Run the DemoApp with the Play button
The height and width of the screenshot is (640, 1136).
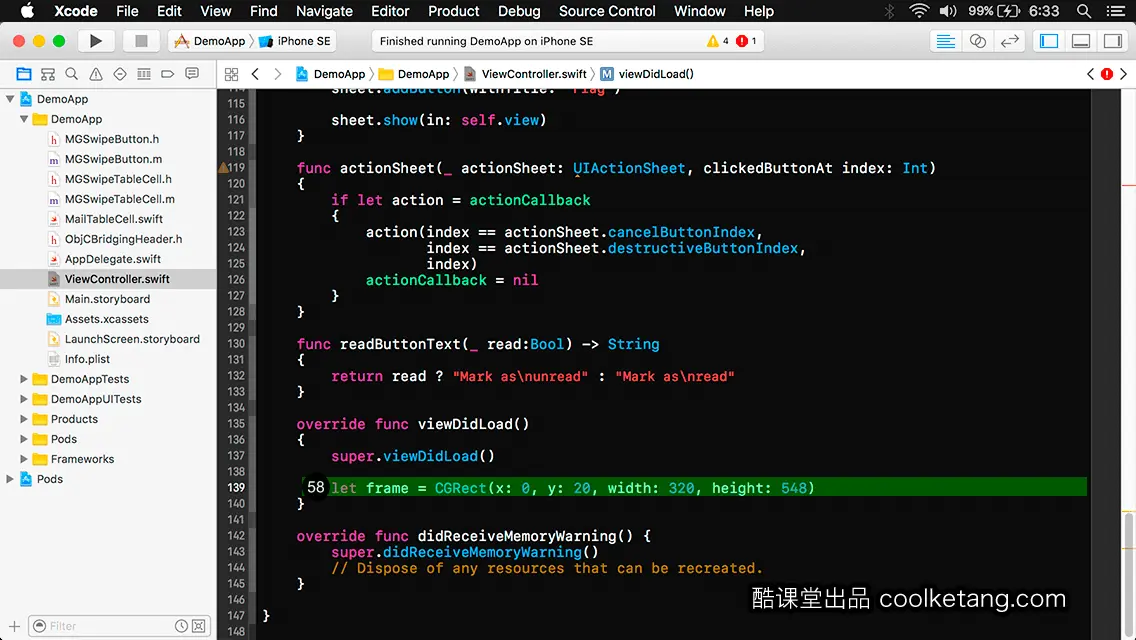(95, 41)
